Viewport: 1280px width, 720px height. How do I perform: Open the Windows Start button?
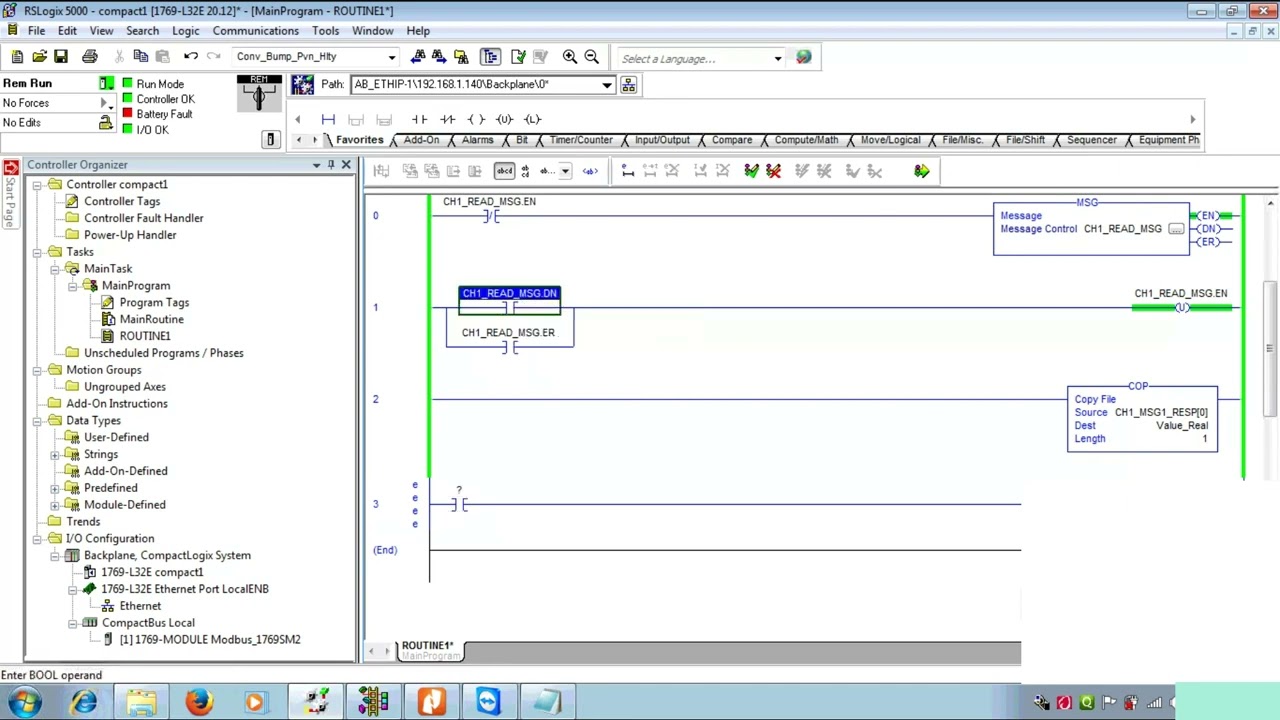pos(24,702)
